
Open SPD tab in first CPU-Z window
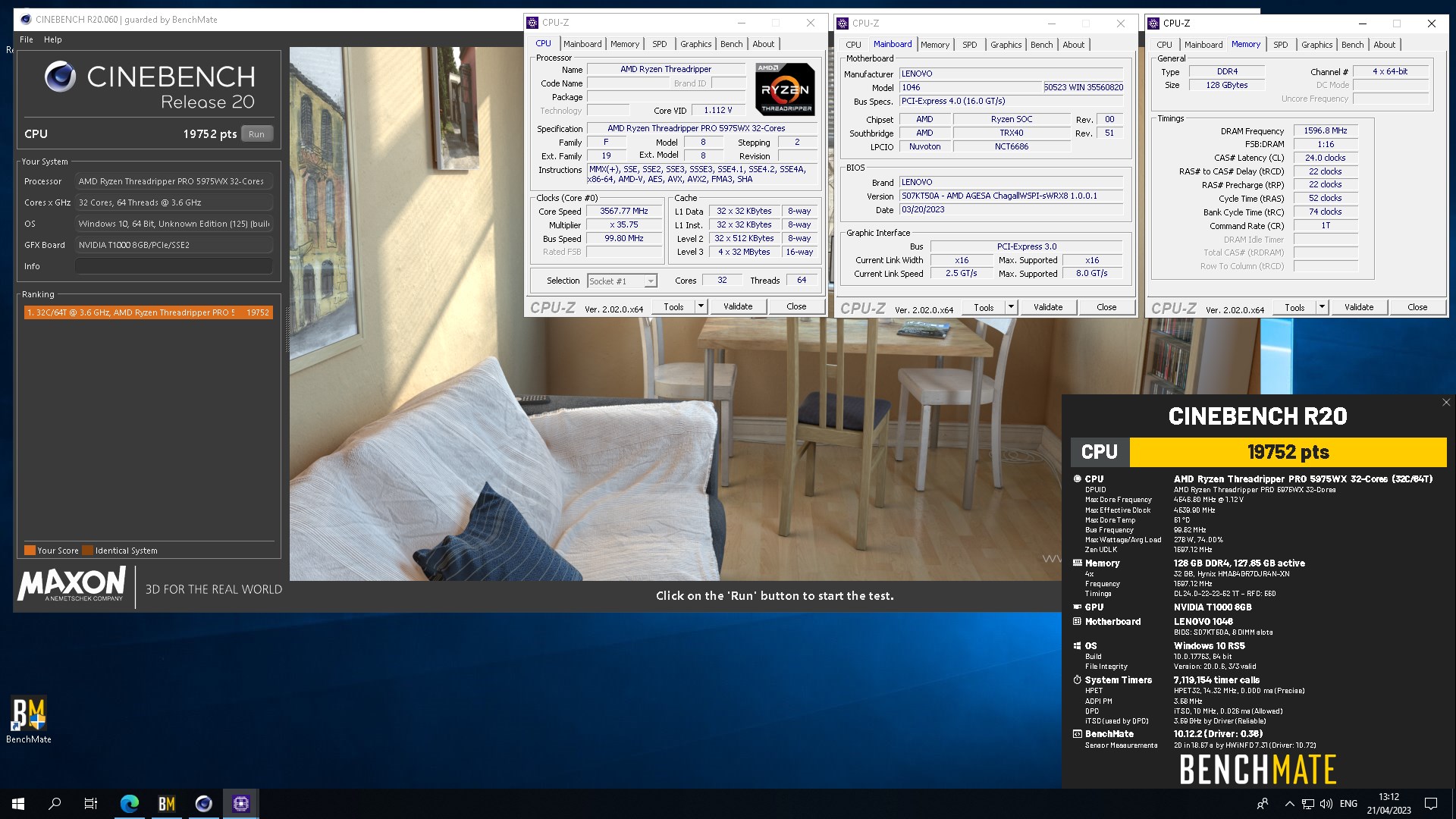click(660, 44)
